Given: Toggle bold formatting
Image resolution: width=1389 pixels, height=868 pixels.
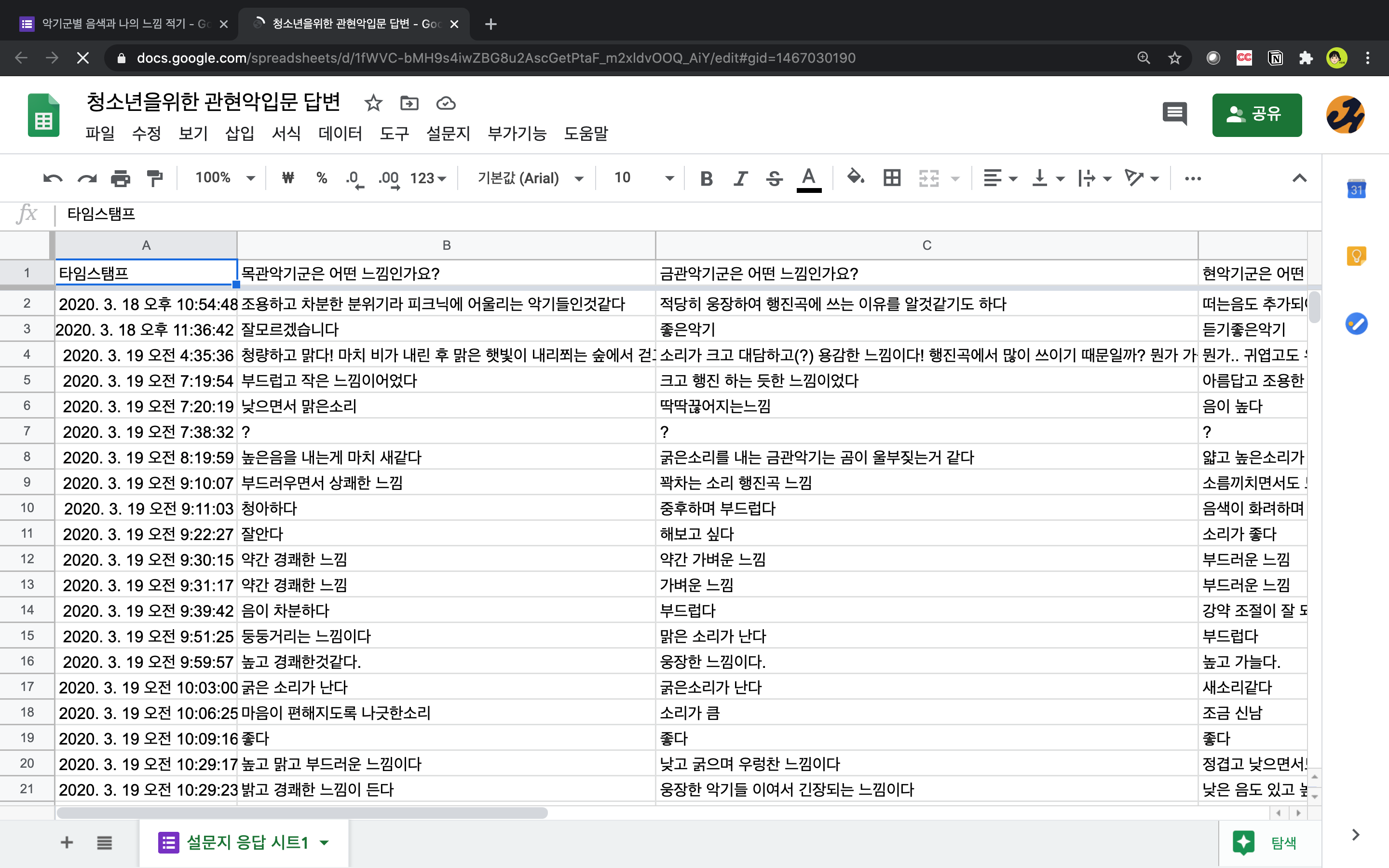Looking at the screenshot, I should [x=707, y=178].
